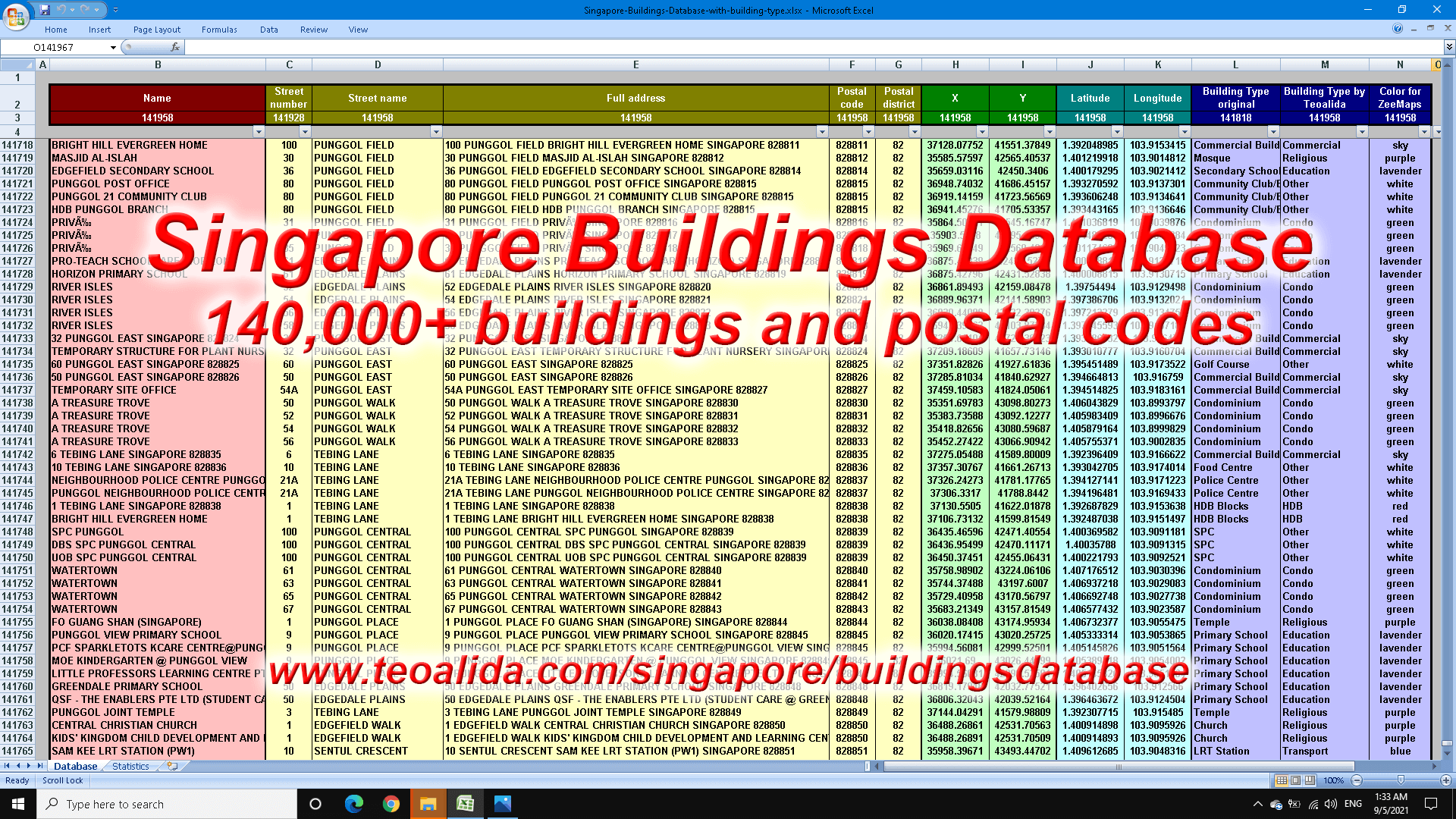Click the Undo icon
Screen dimensions: 1456x819
pyautogui.click(x=61, y=9)
